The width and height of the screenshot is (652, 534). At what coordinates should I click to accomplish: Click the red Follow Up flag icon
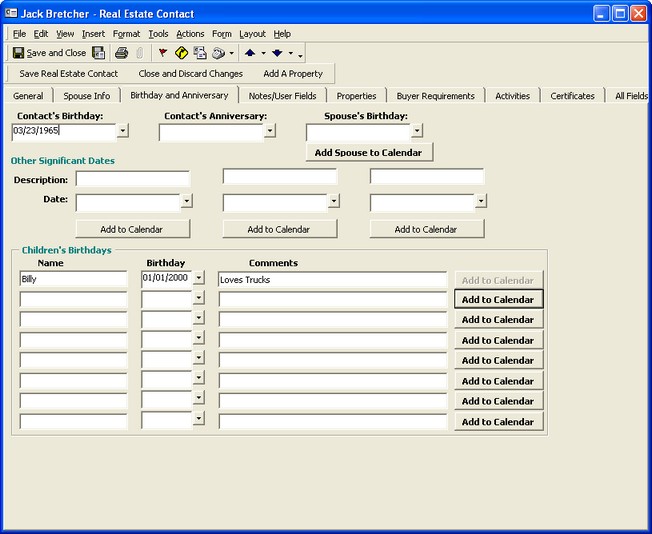click(163, 53)
